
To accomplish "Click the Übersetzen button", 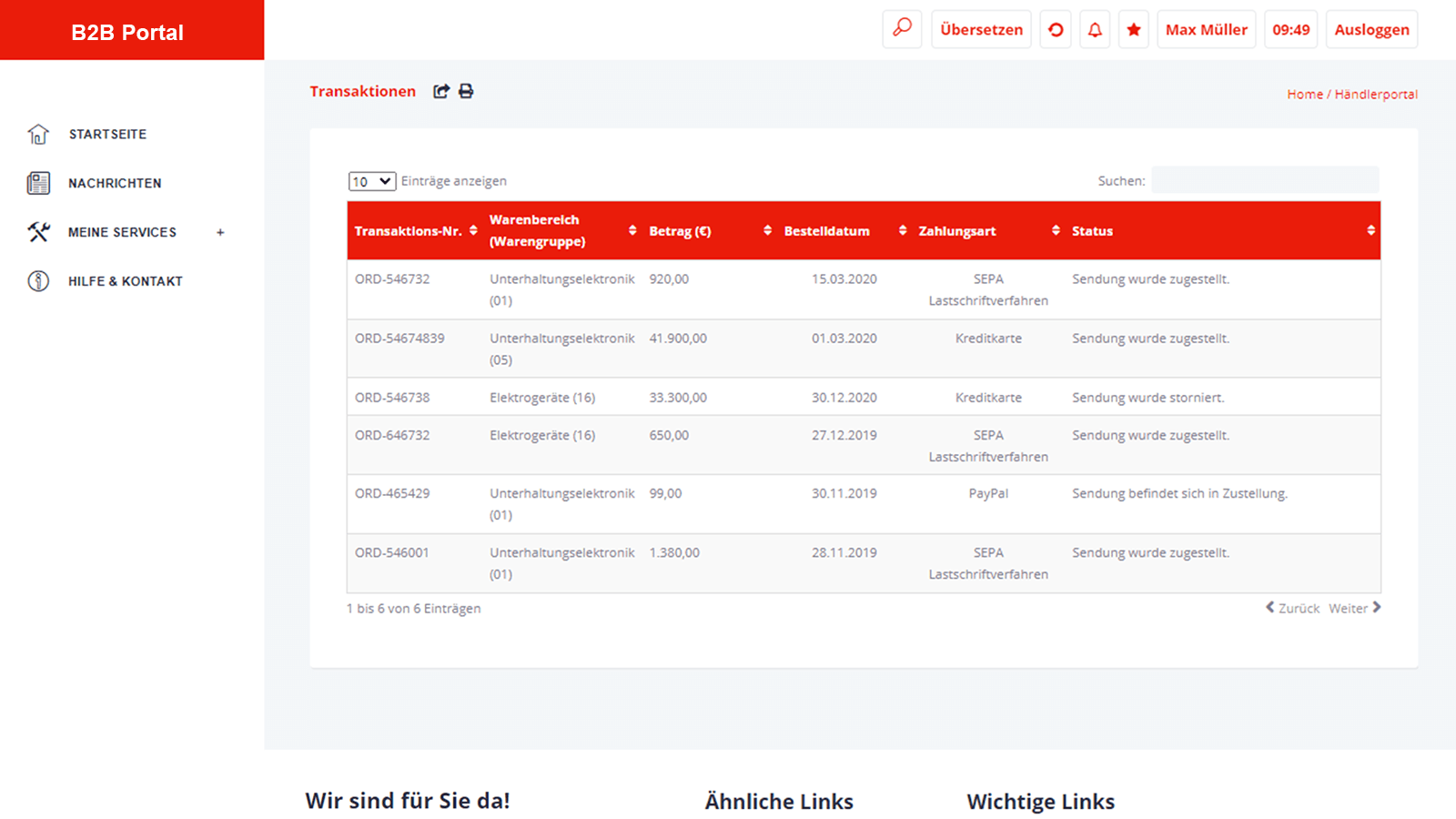I will click(981, 30).
